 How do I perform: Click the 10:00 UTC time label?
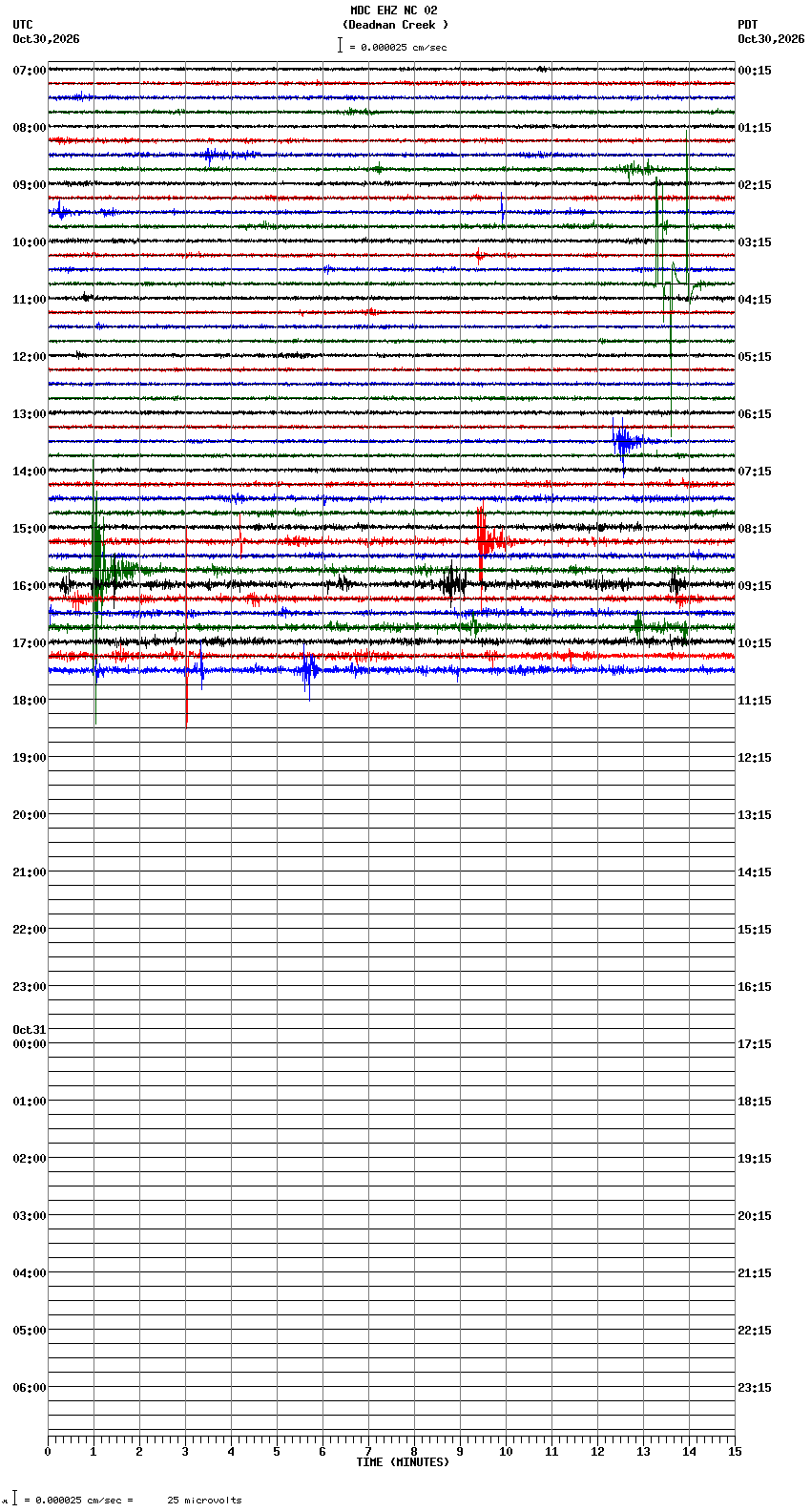click(30, 241)
